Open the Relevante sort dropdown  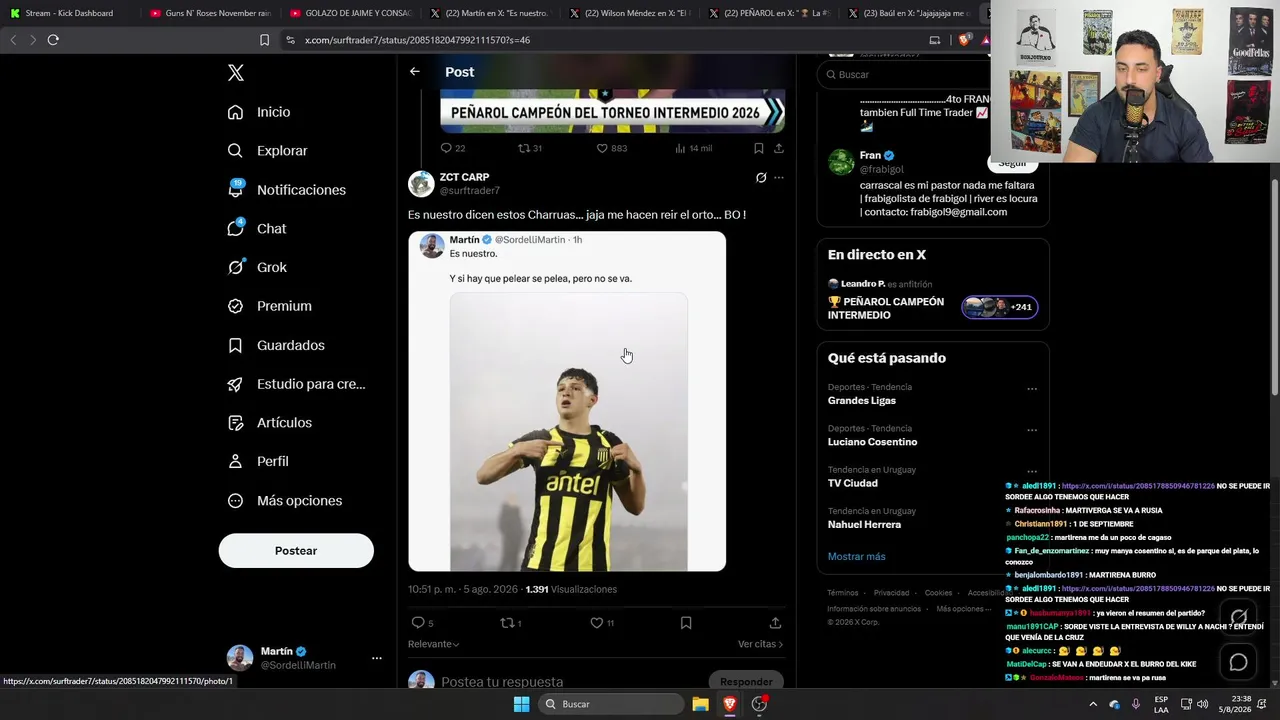click(433, 644)
